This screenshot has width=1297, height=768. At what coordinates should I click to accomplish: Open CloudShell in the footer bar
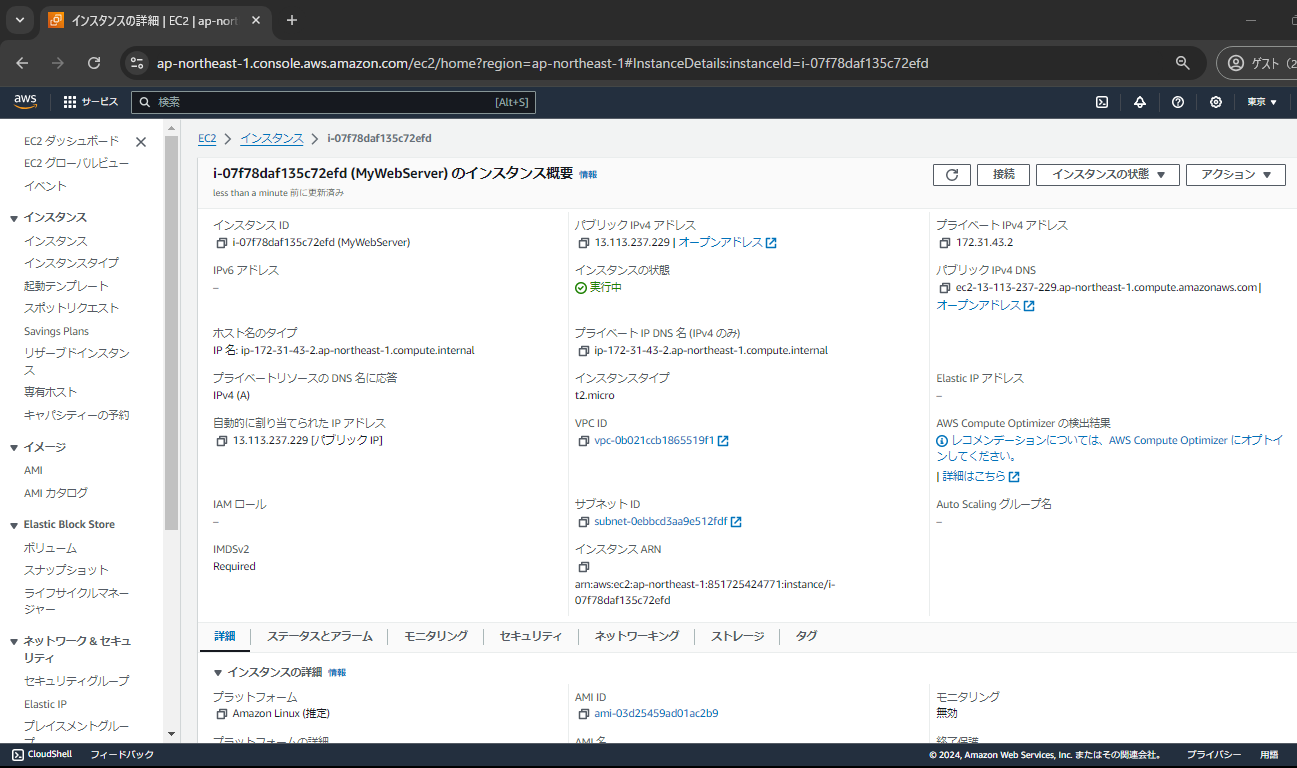(x=41, y=755)
